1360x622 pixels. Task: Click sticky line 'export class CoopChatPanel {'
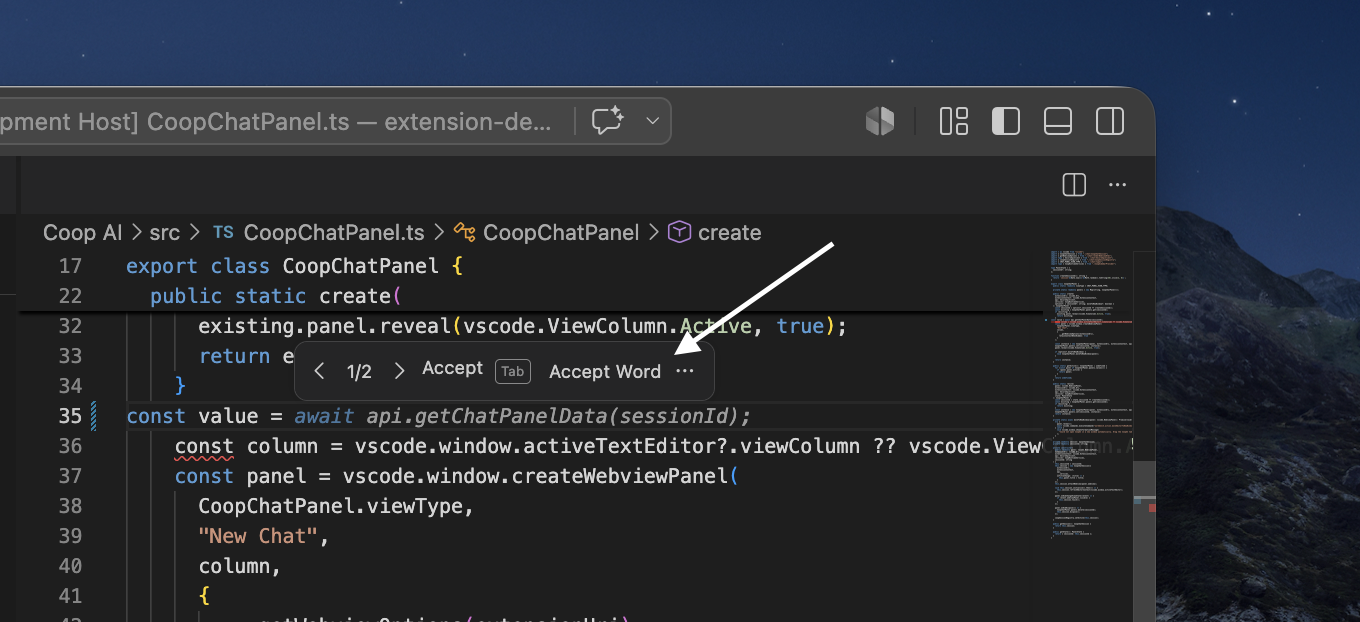click(x=295, y=266)
